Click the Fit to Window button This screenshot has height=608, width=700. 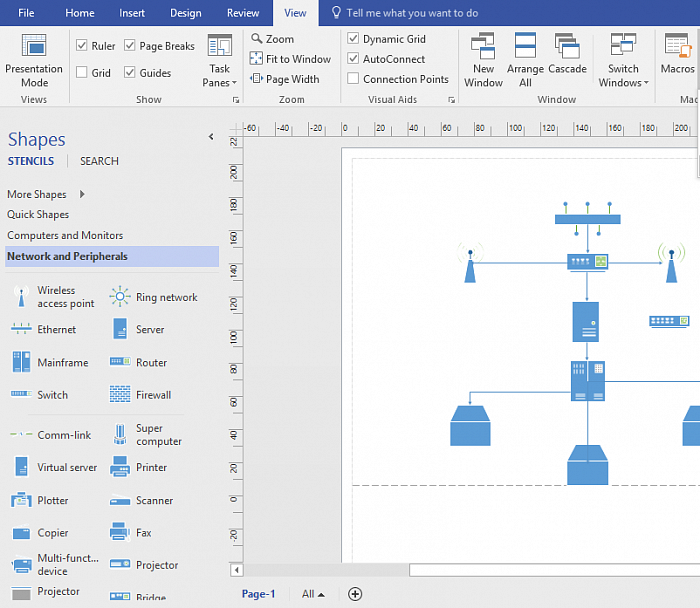click(x=290, y=59)
